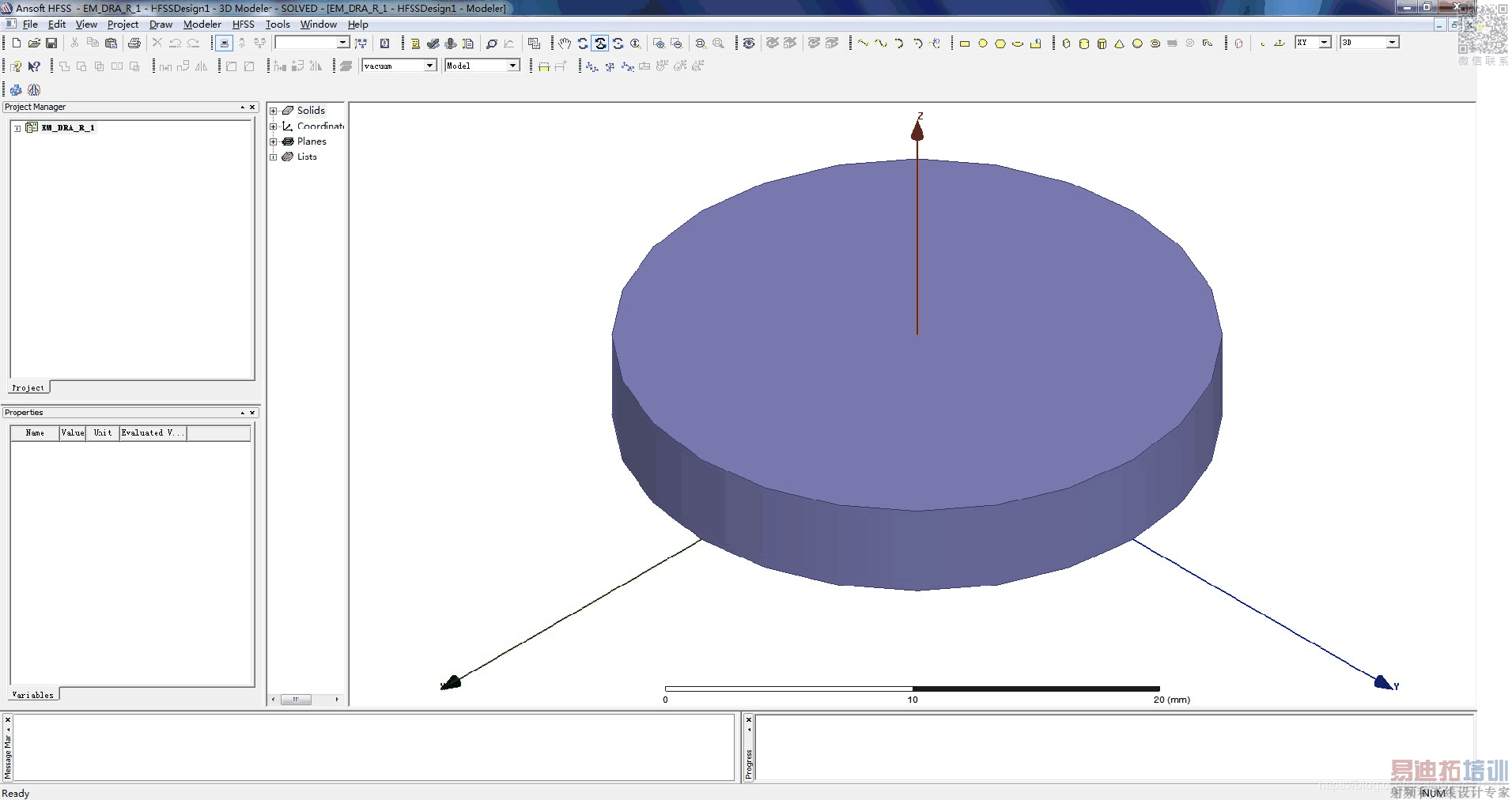Select the Draw Ellipse tool
The image size is (1512, 800).
click(1018, 43)
